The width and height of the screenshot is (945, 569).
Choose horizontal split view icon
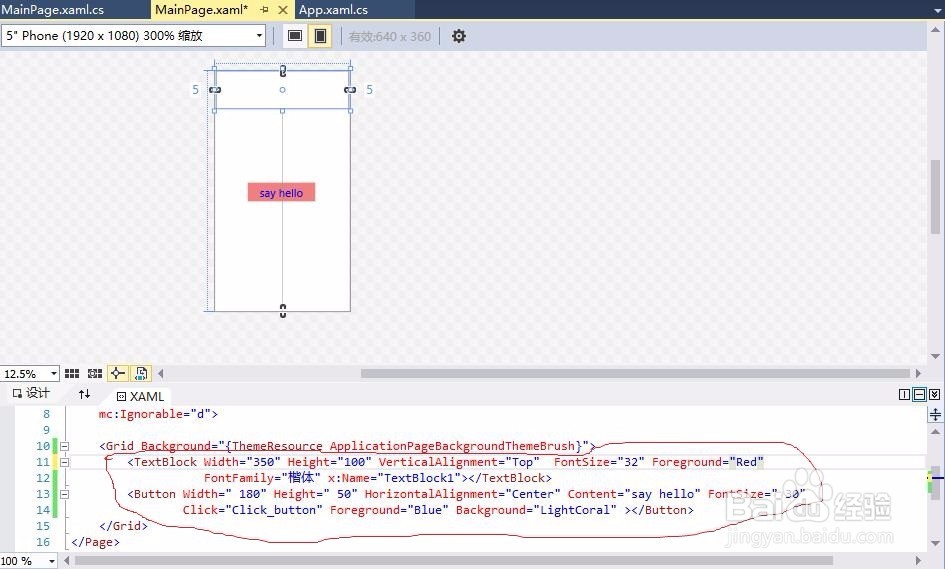point(919,394)
